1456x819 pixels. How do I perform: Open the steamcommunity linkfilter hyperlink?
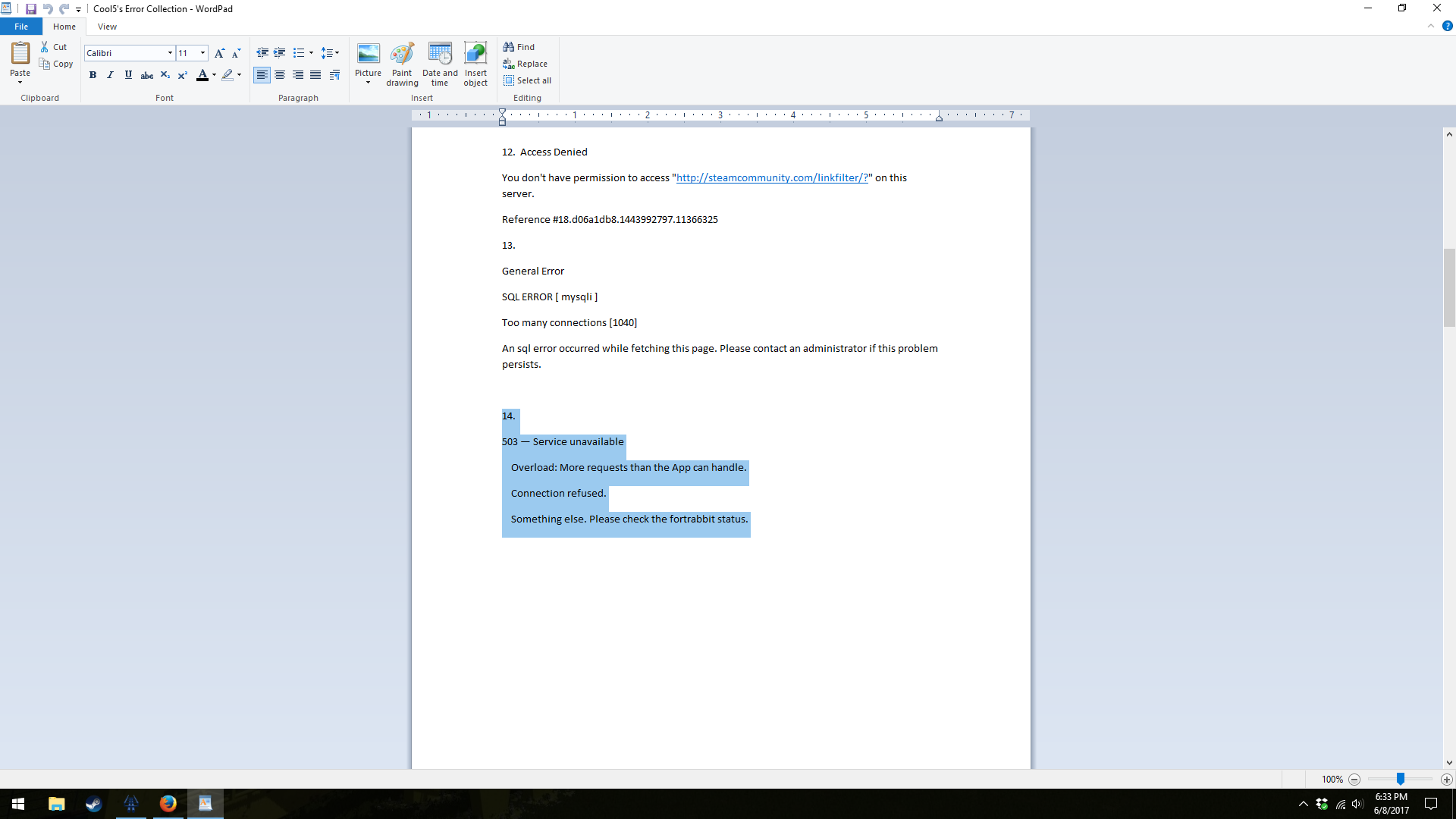pos(771,178)
